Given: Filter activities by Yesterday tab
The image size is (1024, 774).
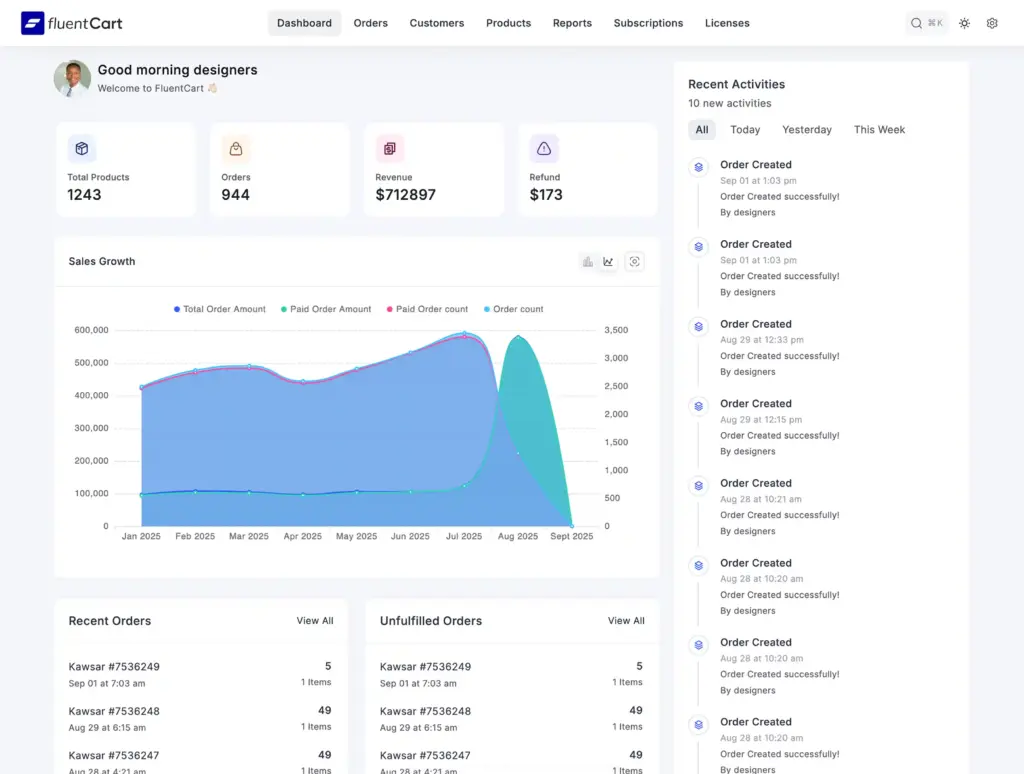Looking at the screenshot, I should pos(806,130).
